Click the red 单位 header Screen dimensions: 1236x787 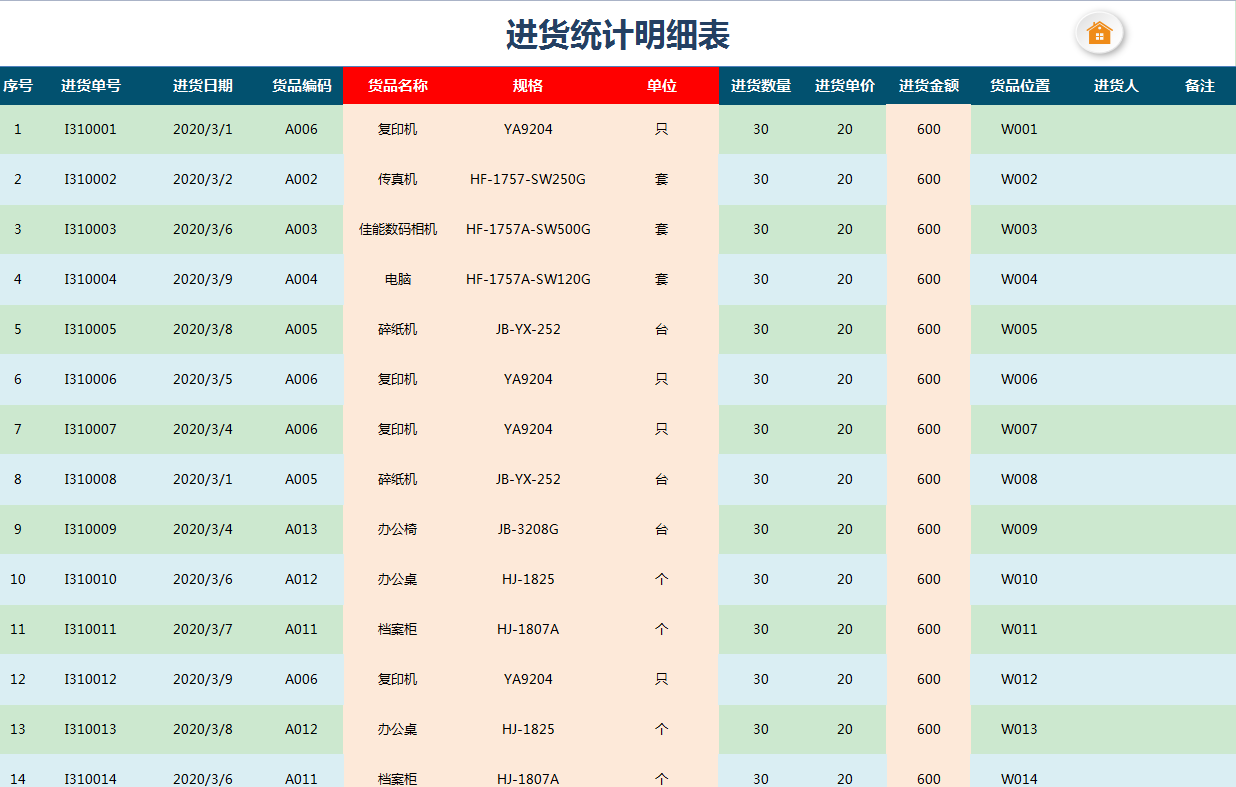click(661, 86)
